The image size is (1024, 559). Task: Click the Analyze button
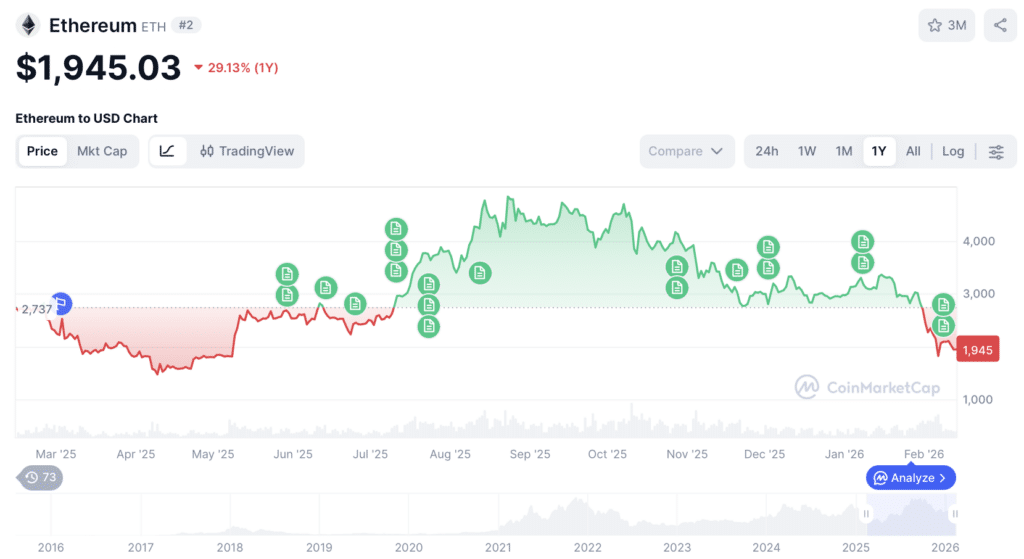[x=910, y=478]
